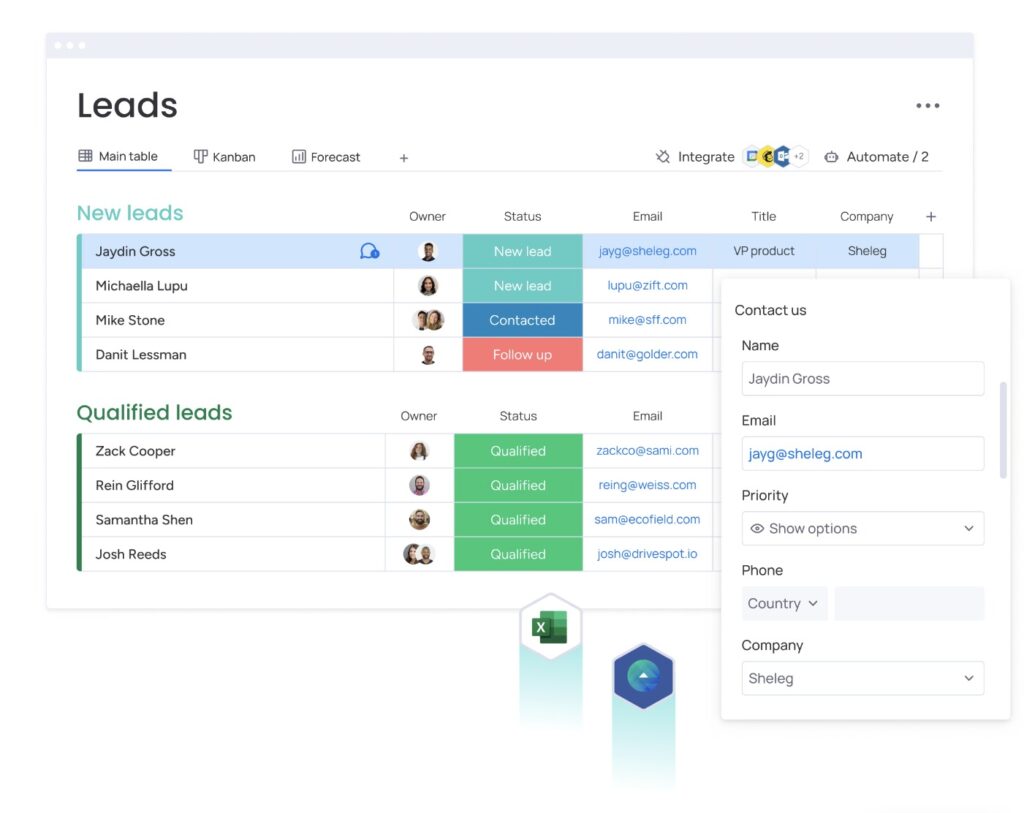Expand the Priority Show options dropdown

click(x=863, y=529)
